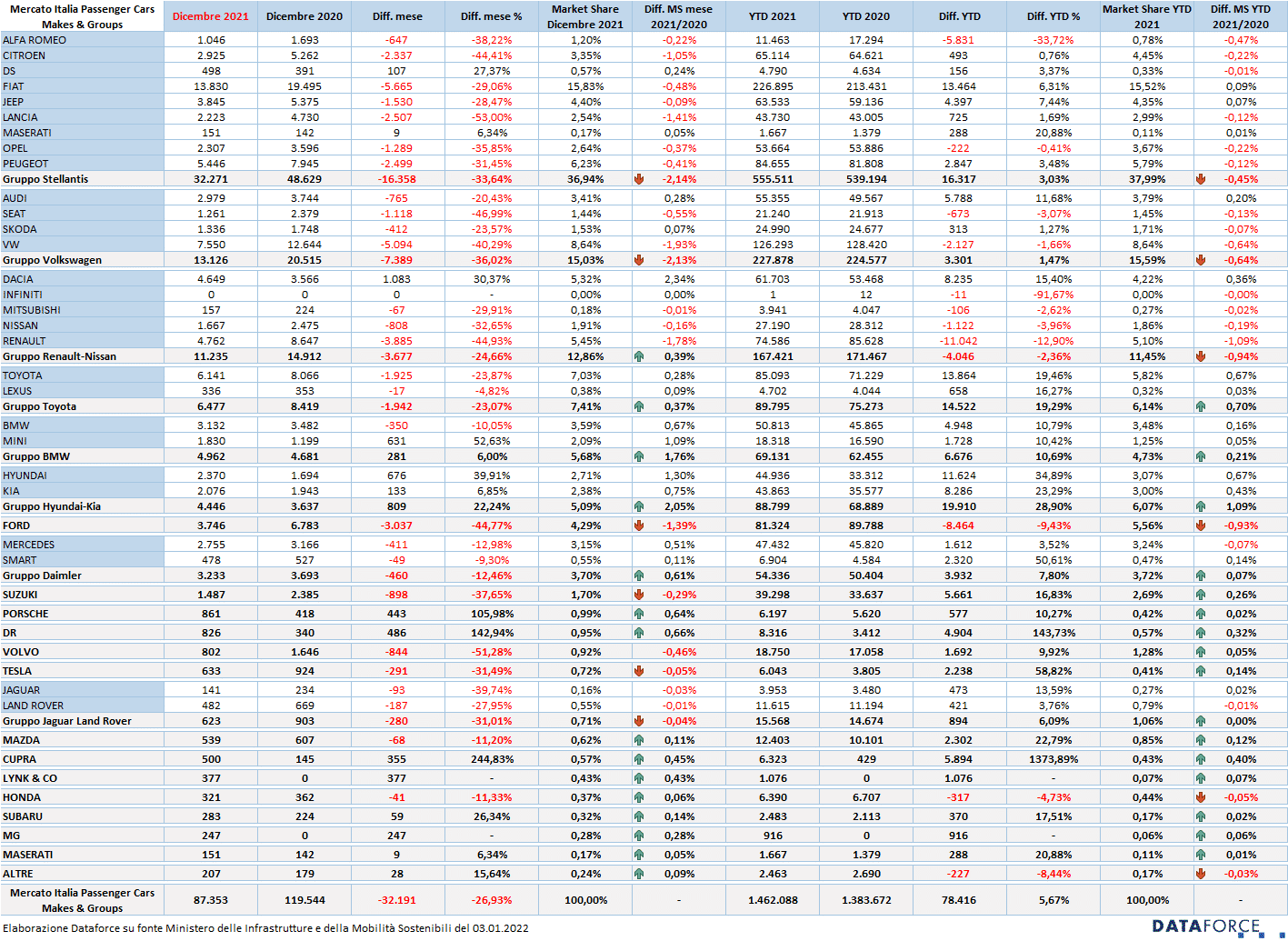Click the SKODA row label

(x=20, y=229)
